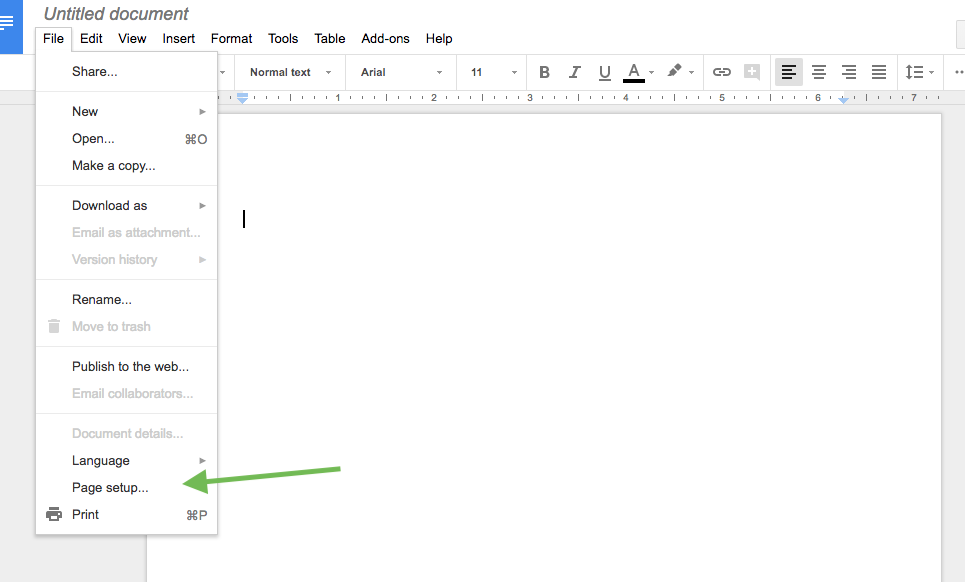Open the text color picker
The height and width of the screenshot is (582, 965).
pyautogui.click(x=634, y=72)
